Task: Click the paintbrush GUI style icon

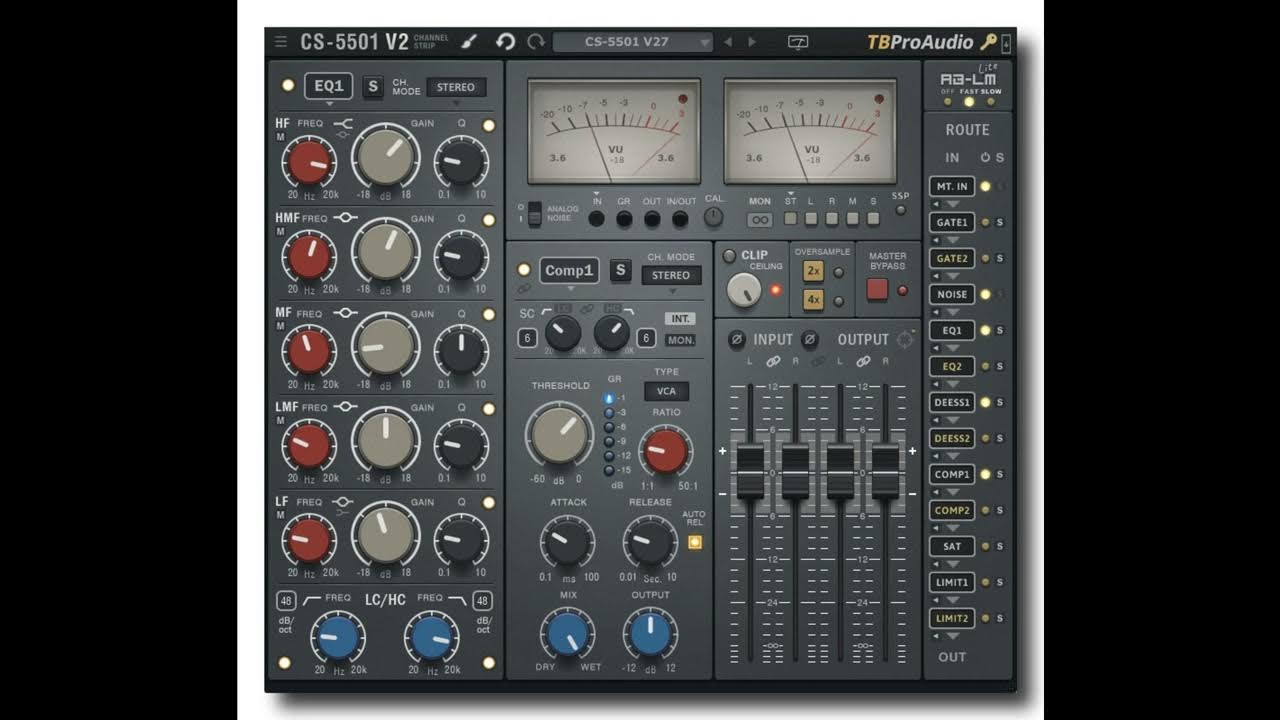Action: [x=470, y=42]
